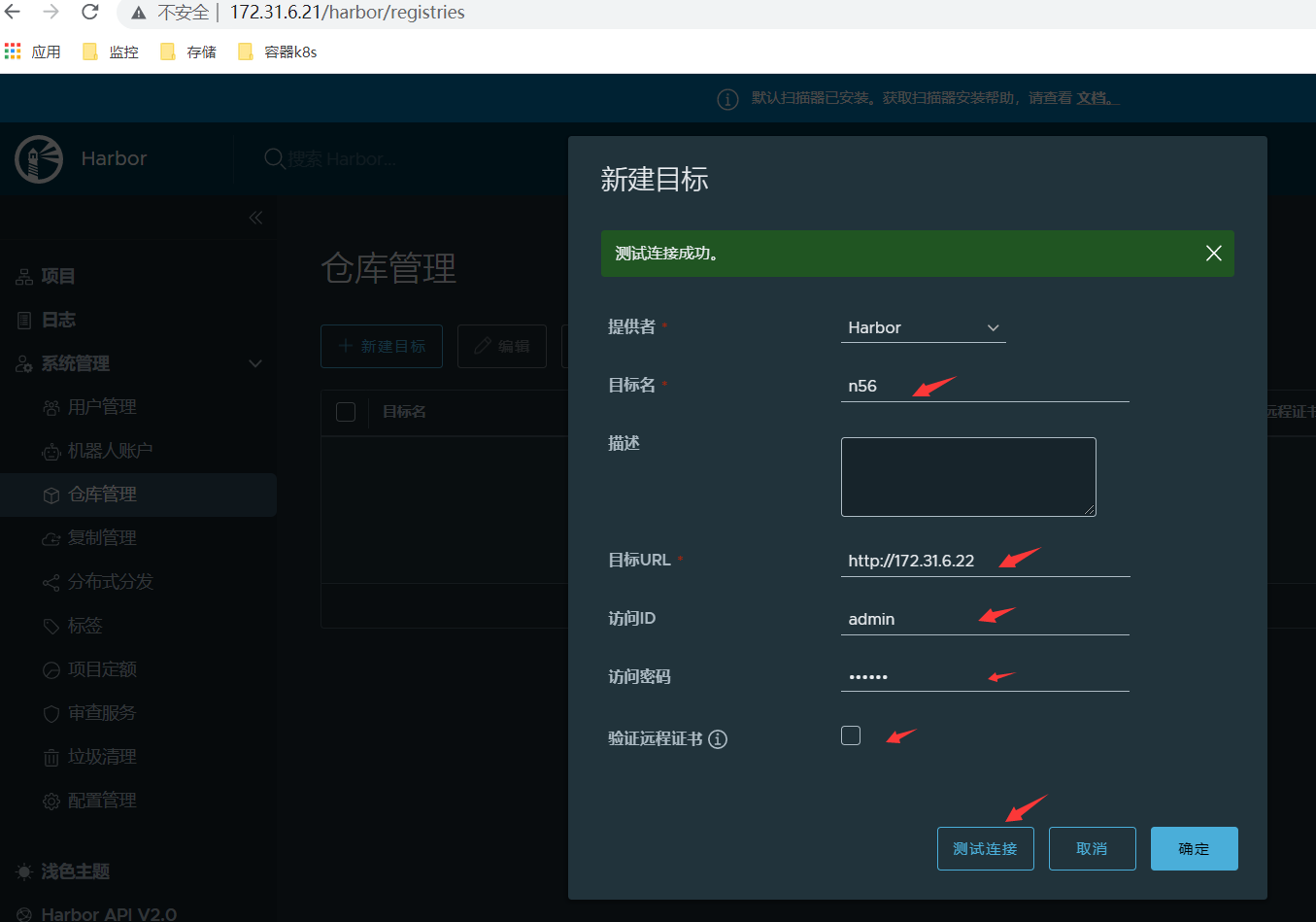Click the 测试连接 button
1316x922 pixels.
point(985,849)
